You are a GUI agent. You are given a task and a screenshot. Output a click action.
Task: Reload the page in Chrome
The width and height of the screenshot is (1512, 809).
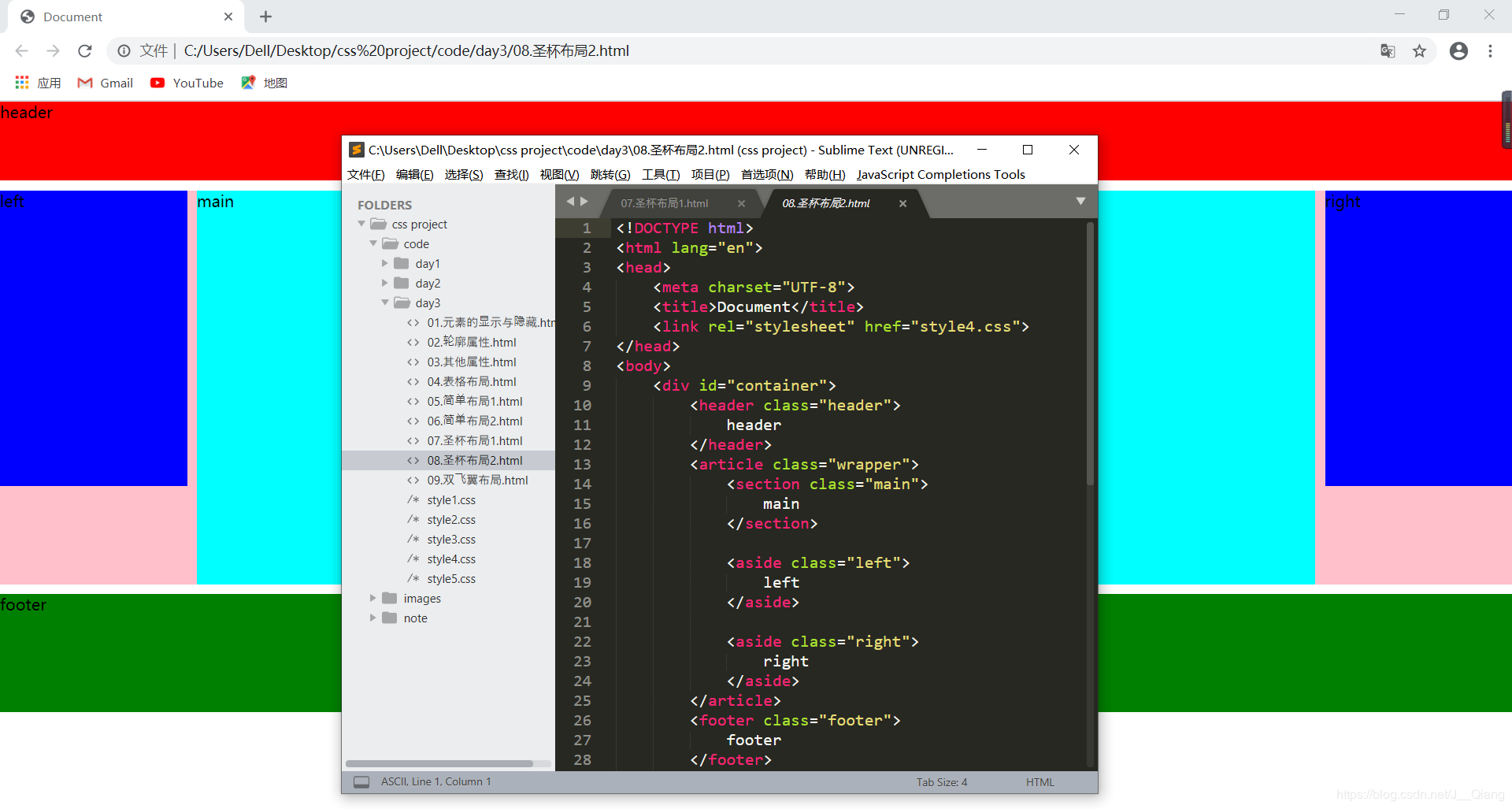(x=85, y=51)
